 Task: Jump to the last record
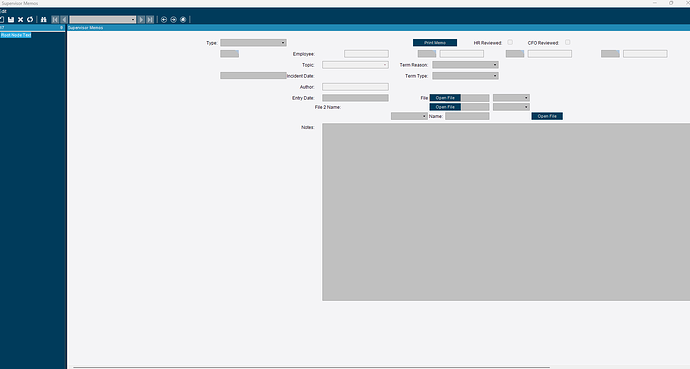coord(150,19)
